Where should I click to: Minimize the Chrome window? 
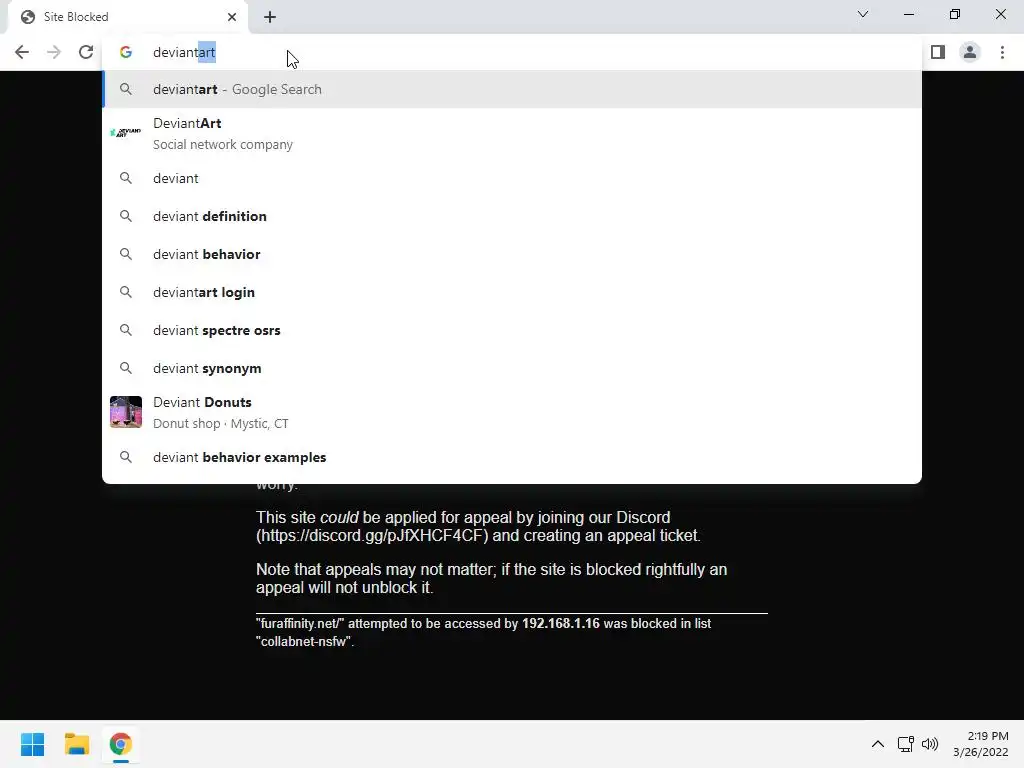point(908,14)
